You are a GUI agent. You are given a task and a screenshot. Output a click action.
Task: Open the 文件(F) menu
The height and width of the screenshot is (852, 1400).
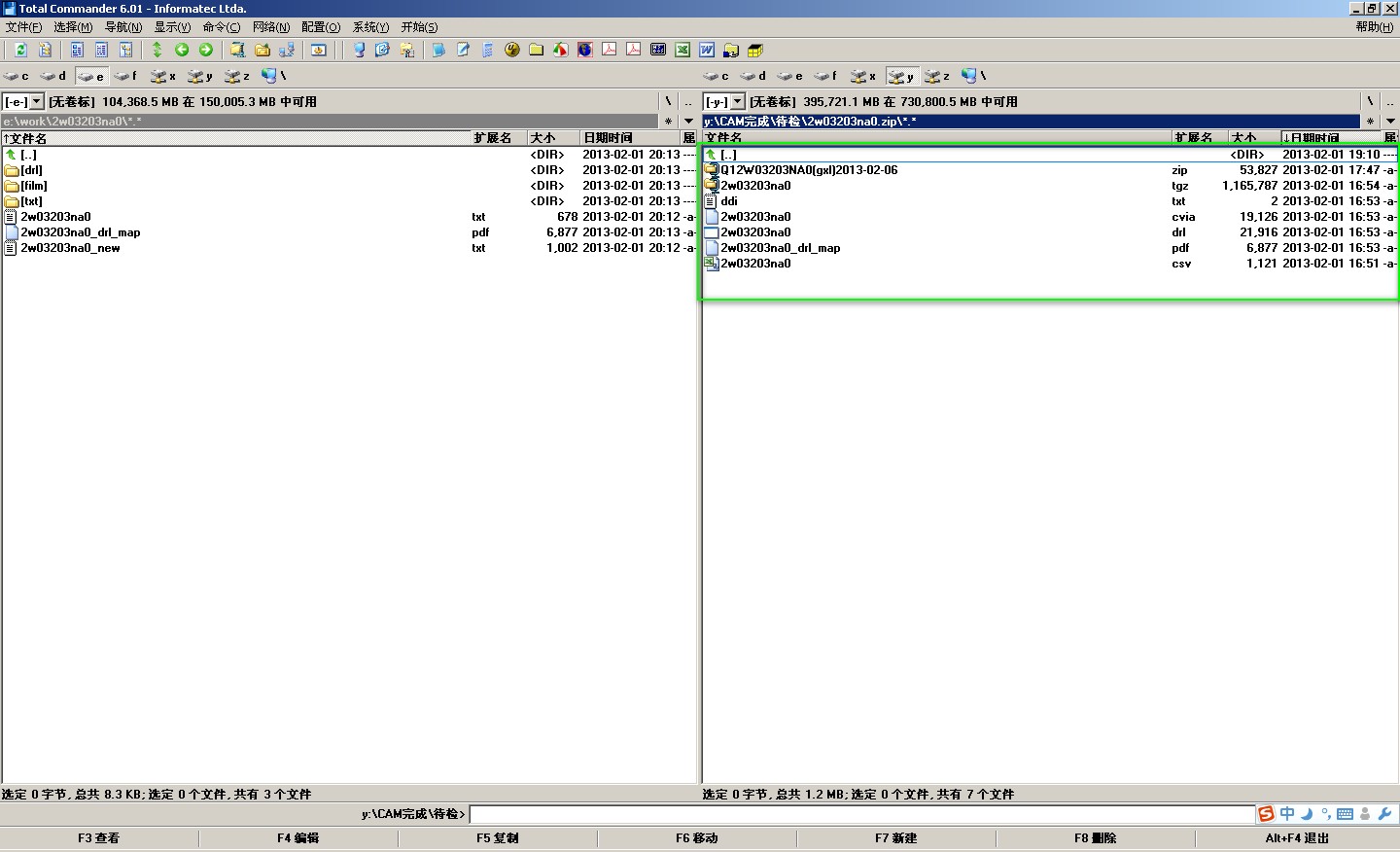pyautogui.click(x=23, y=27)
